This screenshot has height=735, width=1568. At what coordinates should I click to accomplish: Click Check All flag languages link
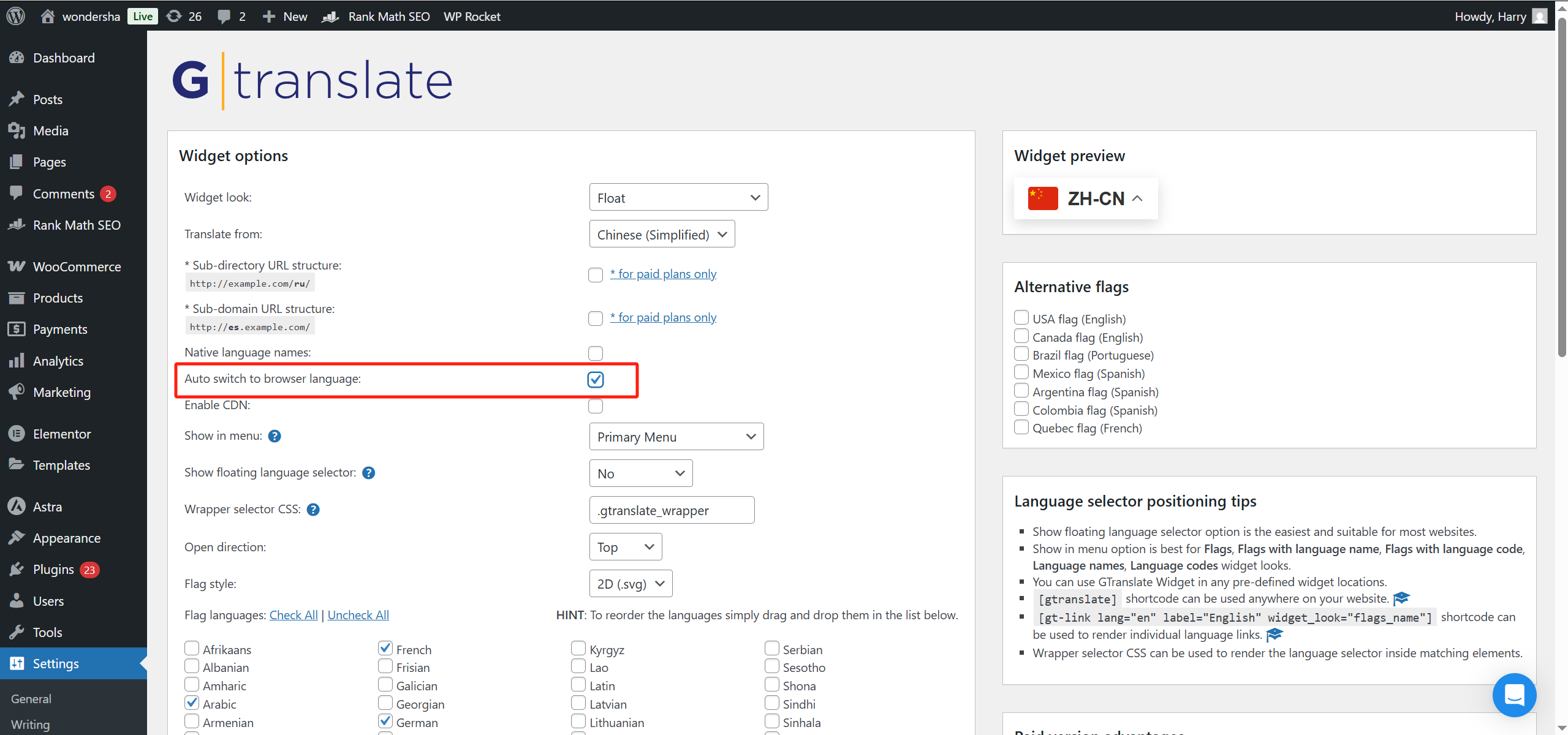click(294, 615)
